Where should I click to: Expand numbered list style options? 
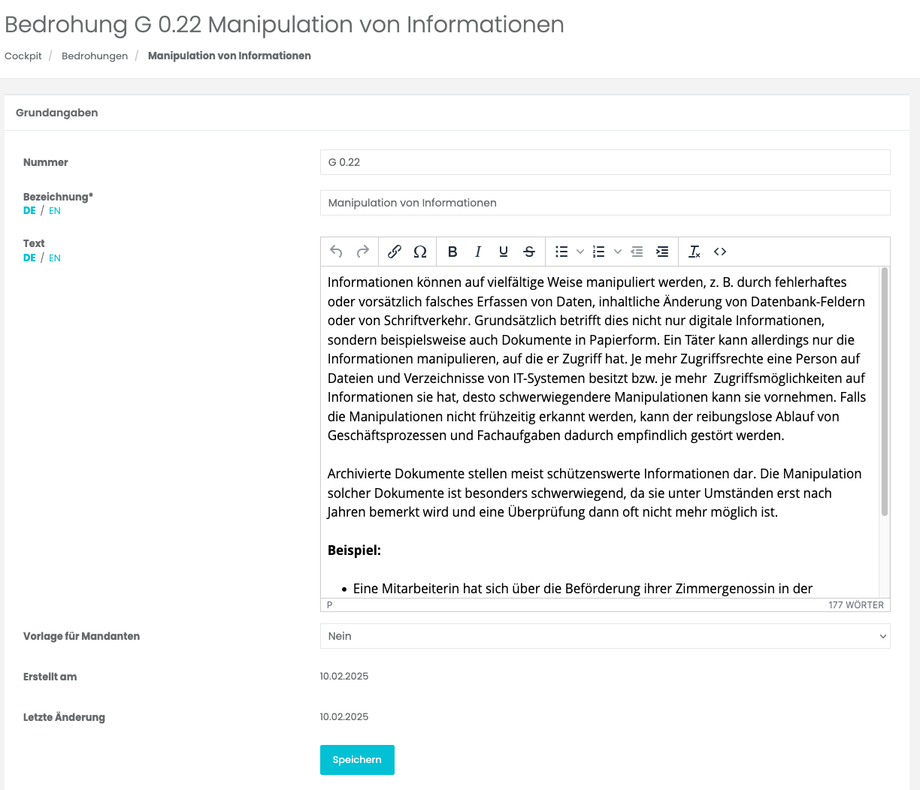point(617,252)
